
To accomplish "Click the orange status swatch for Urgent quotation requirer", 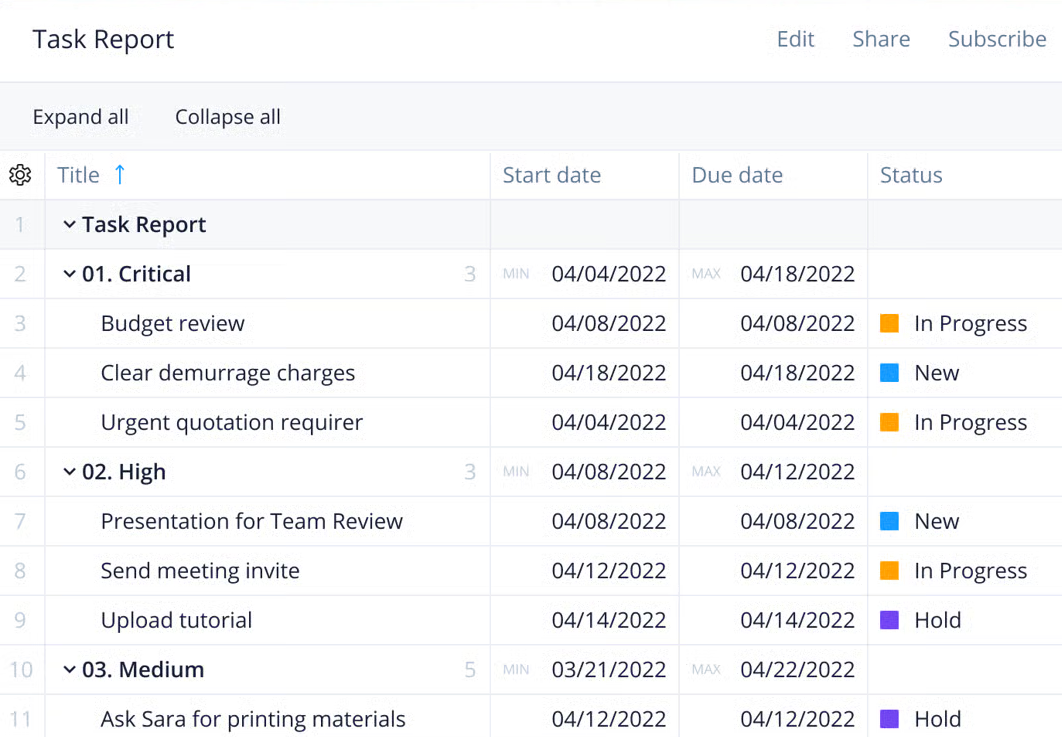I will [x=889, y=422].
